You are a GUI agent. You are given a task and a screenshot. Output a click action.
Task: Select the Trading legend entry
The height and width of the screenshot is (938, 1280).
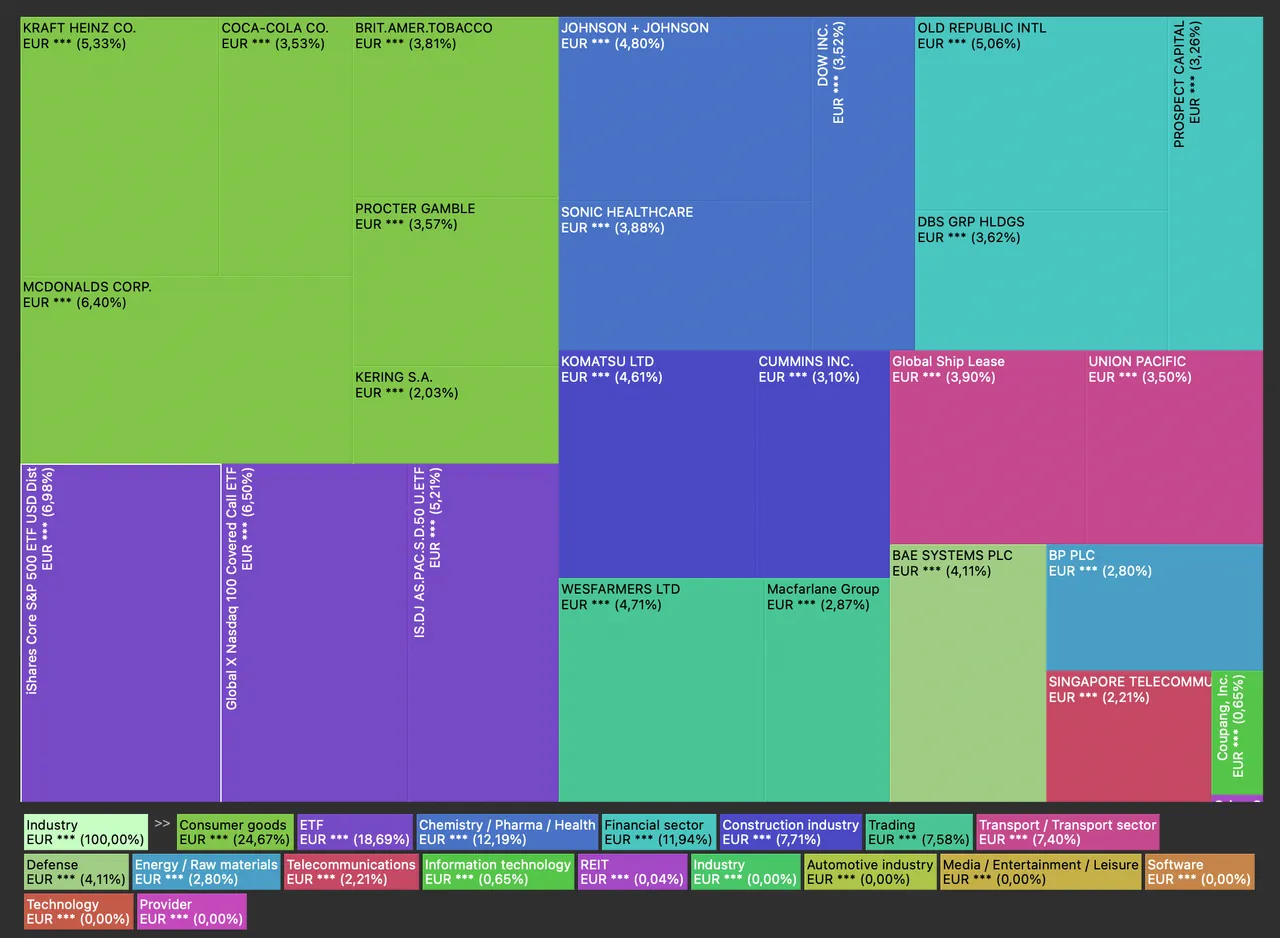919,832
